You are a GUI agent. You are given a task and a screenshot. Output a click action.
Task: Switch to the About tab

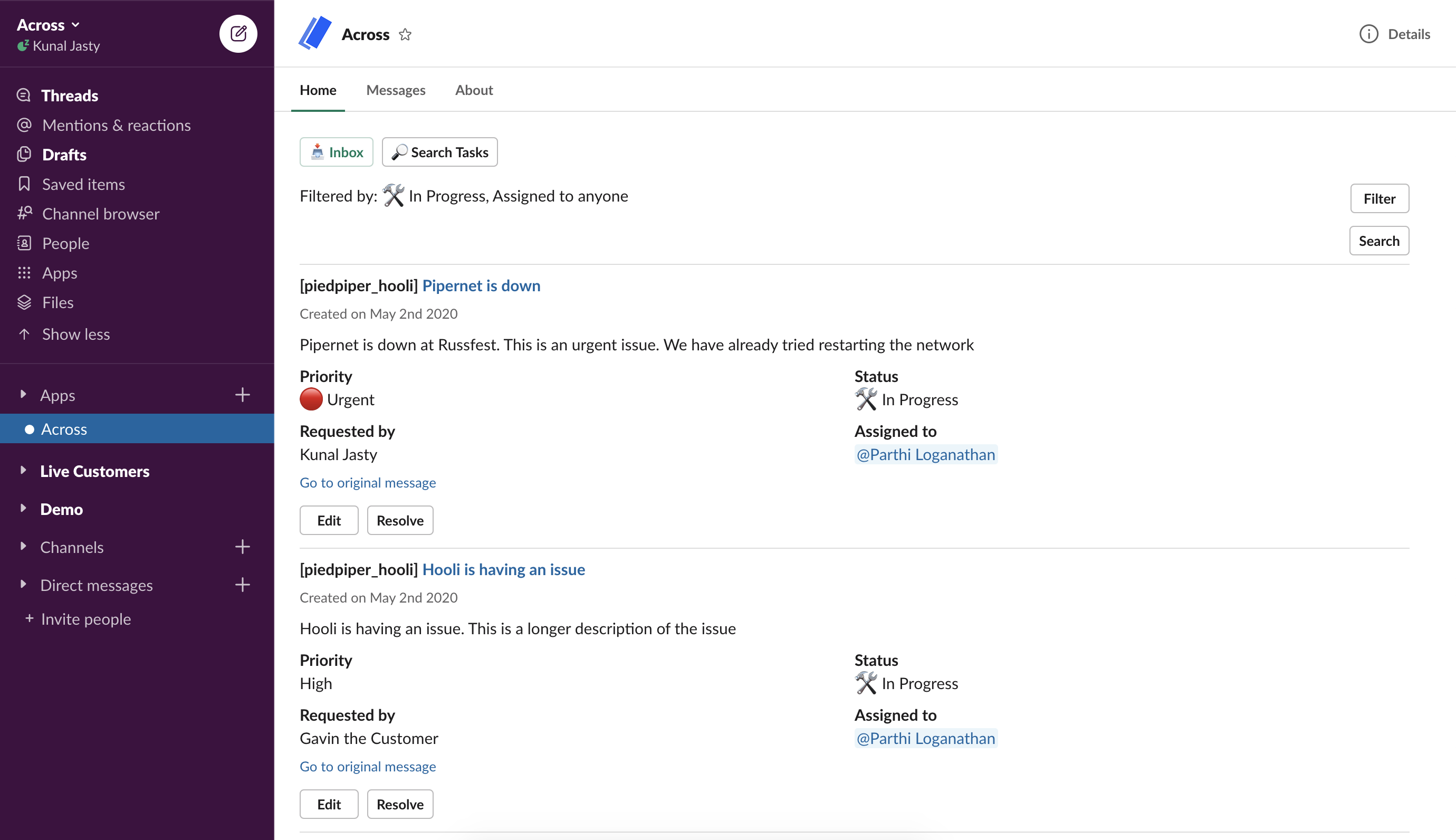473,90
